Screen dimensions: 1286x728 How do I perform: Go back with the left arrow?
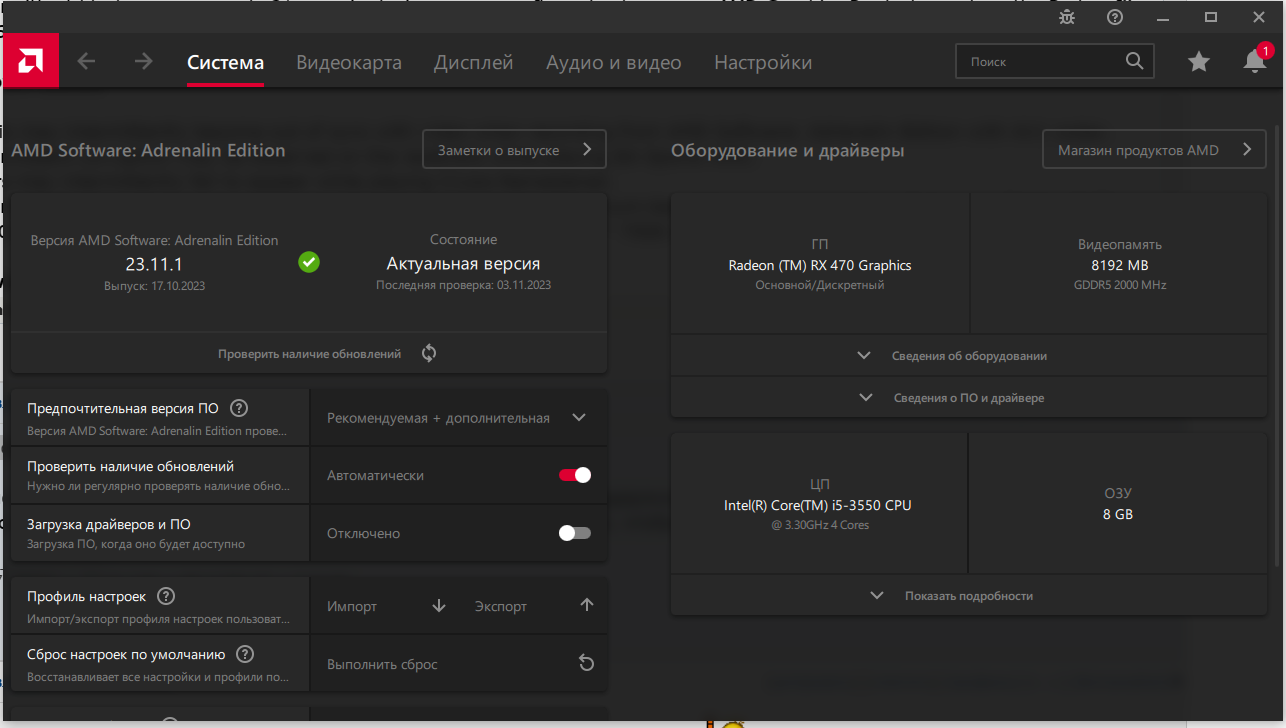coord(87,62)
